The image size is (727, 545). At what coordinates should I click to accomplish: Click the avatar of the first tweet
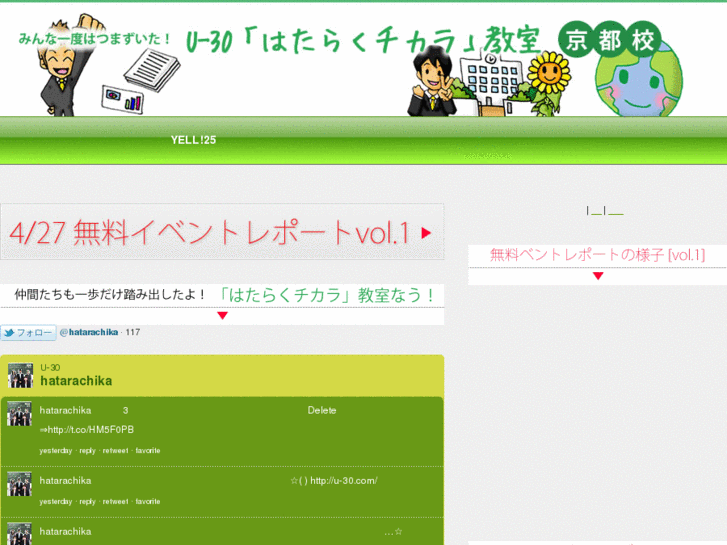(x=19, y=414)
